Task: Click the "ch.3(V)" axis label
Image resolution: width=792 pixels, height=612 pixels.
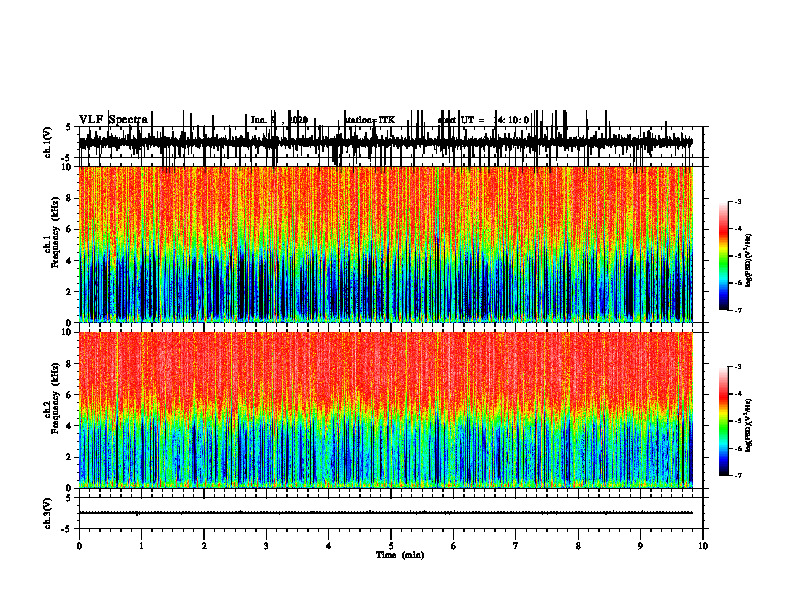Action: point(48,514)
